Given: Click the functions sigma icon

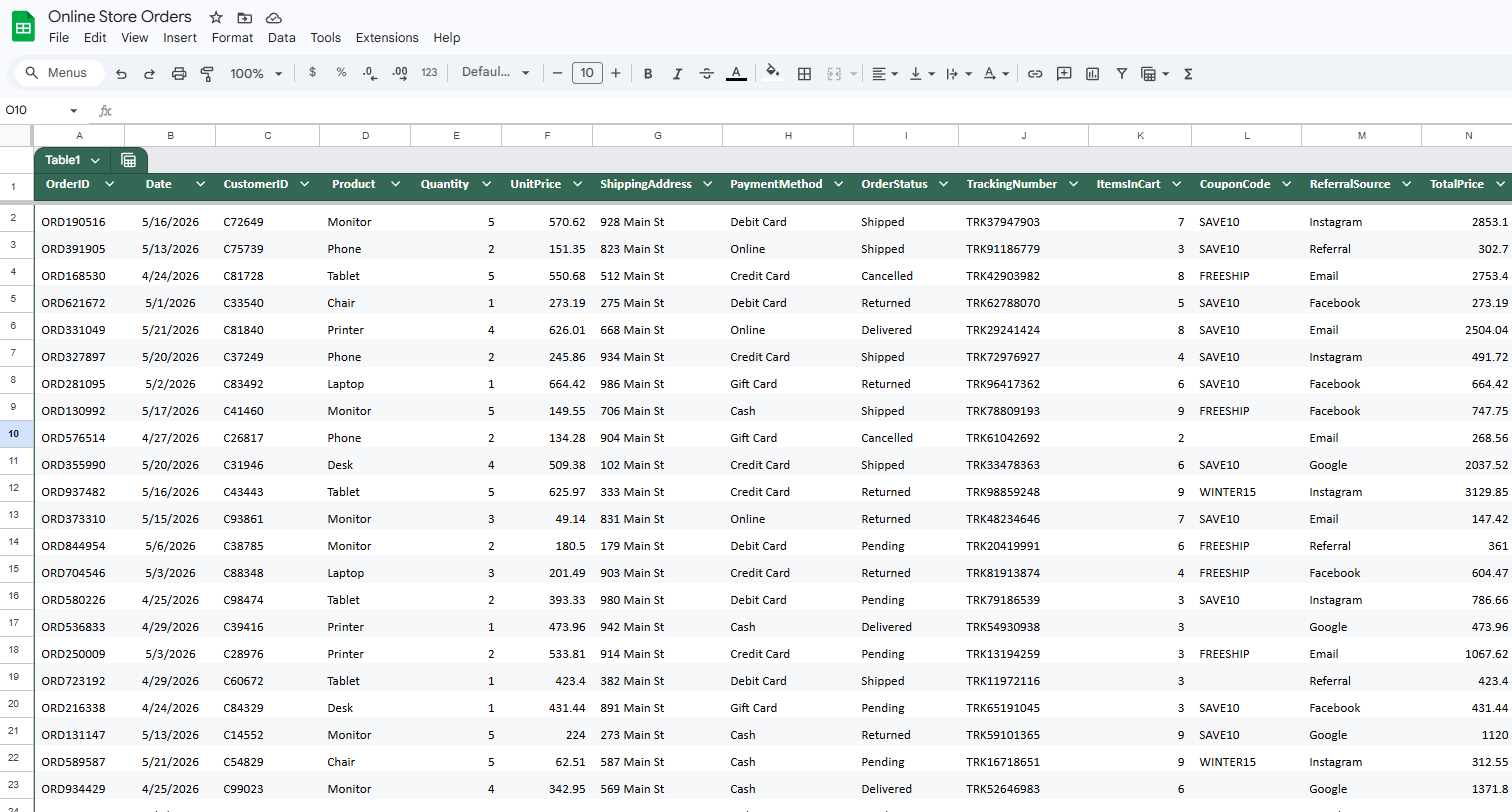Looking at the screenshot, I should tap(1188, 73).
